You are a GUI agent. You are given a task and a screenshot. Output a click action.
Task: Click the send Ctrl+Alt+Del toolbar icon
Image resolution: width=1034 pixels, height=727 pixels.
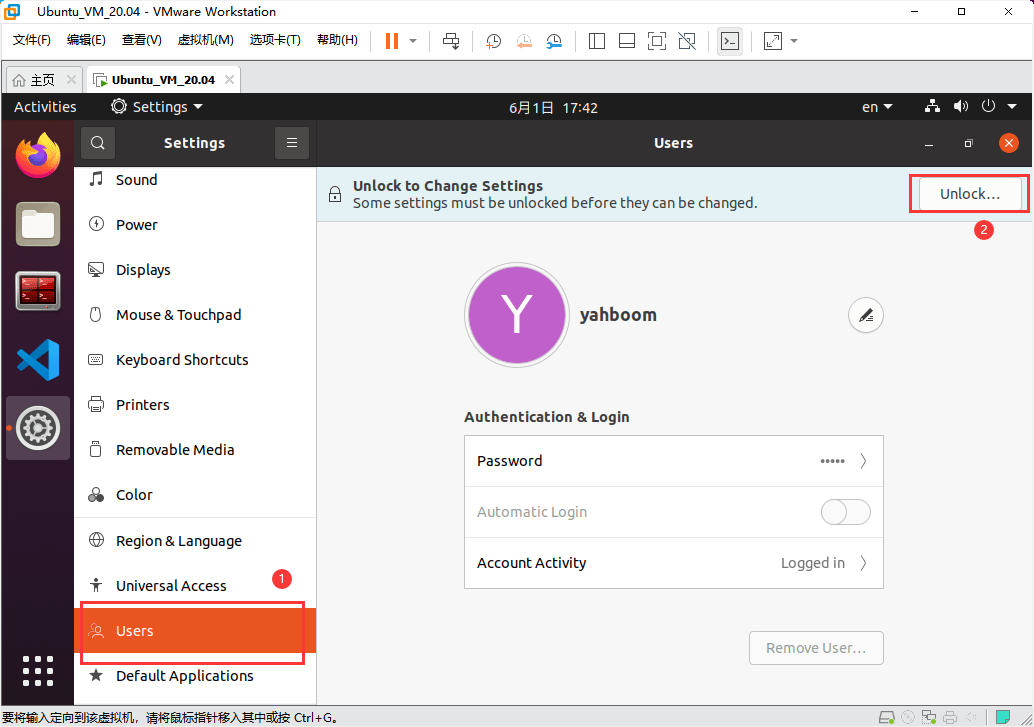pos(451,41)
